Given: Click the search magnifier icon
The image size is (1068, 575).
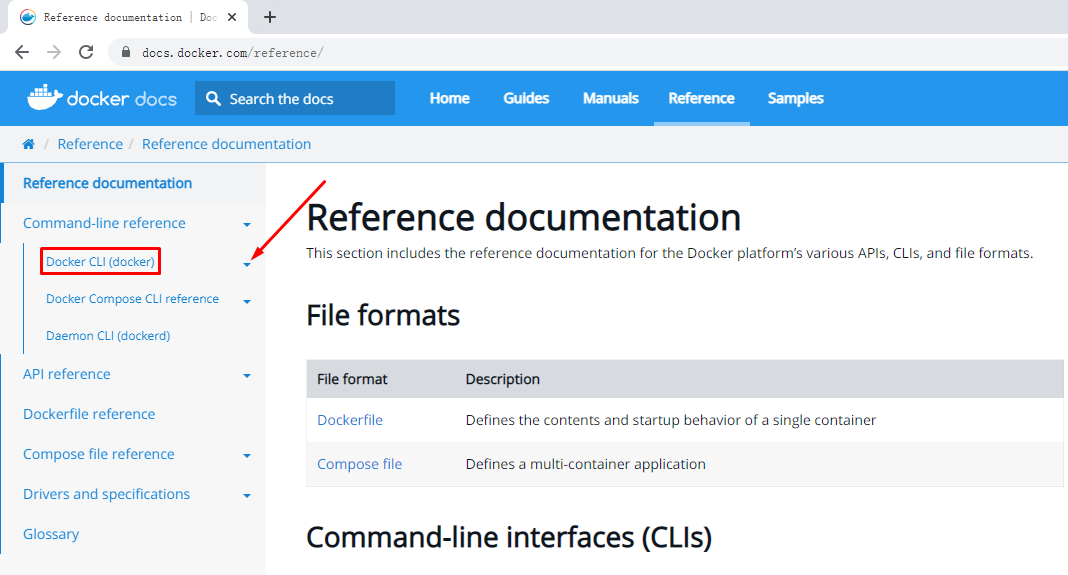Looking at the screenshot, I should click(213, 99).
